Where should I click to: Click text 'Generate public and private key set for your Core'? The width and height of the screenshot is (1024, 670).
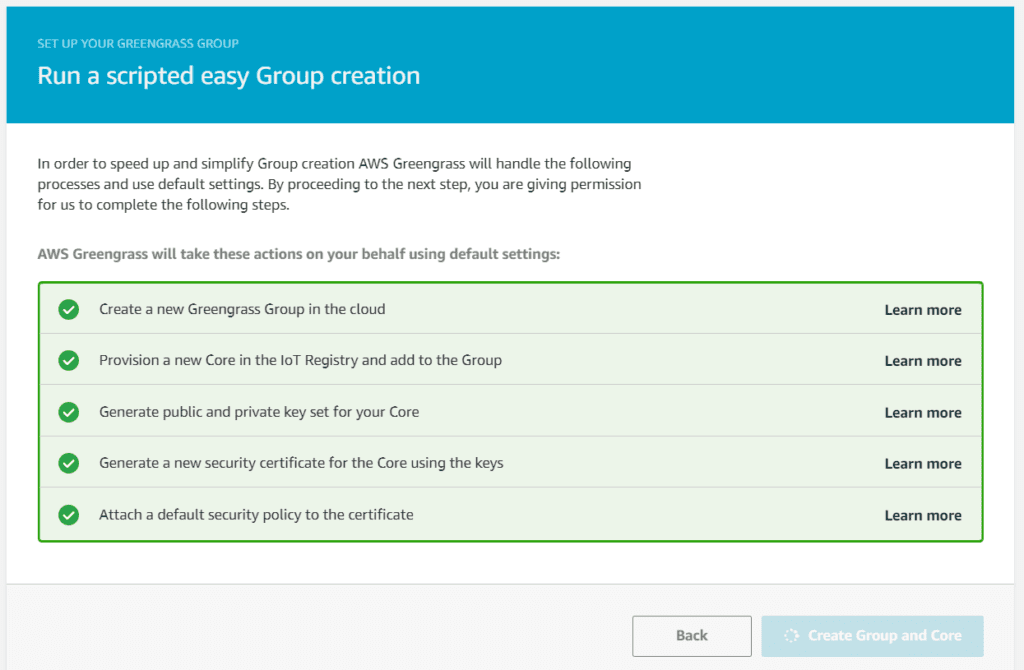[259, 411]
